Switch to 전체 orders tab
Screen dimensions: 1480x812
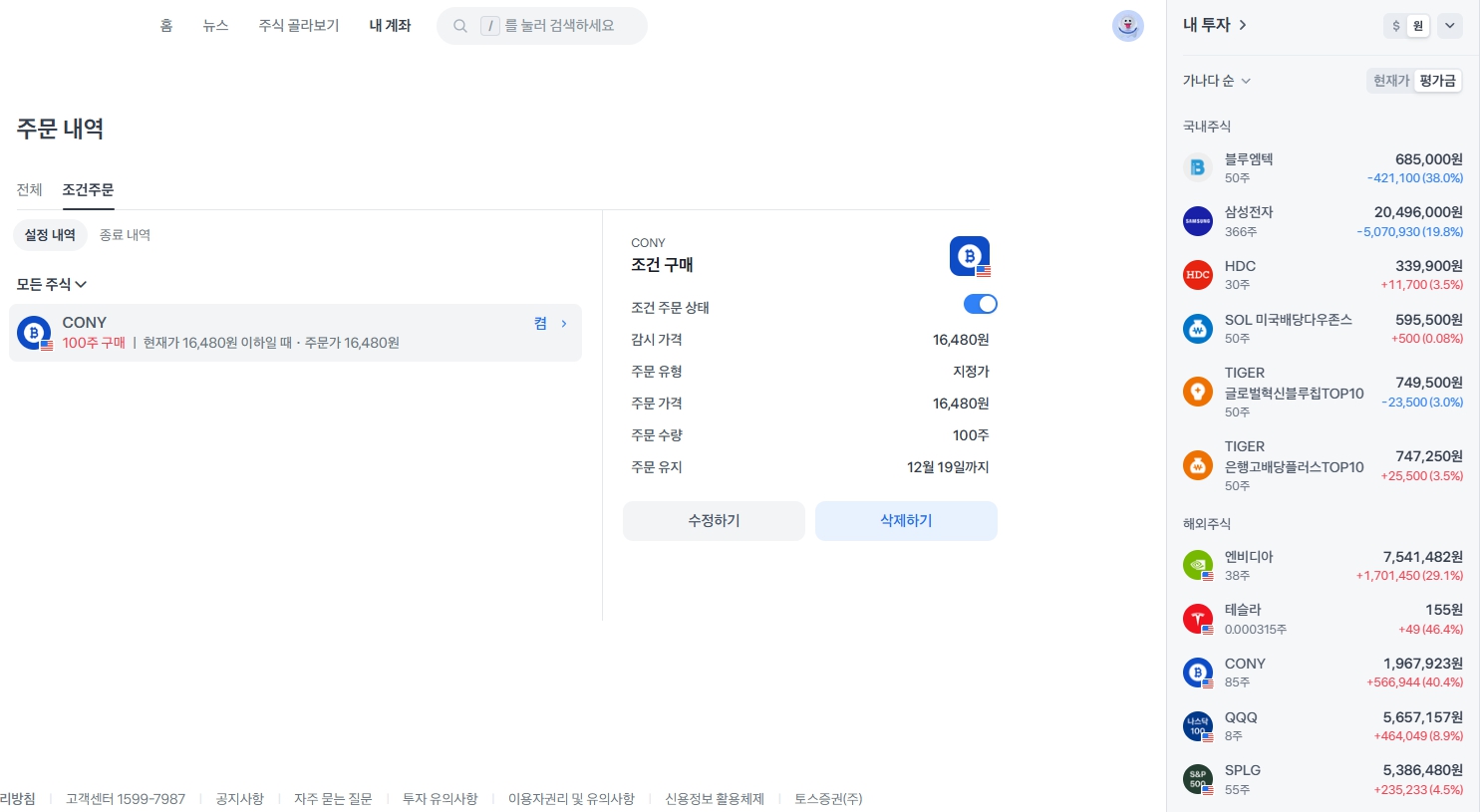[30, 189]
